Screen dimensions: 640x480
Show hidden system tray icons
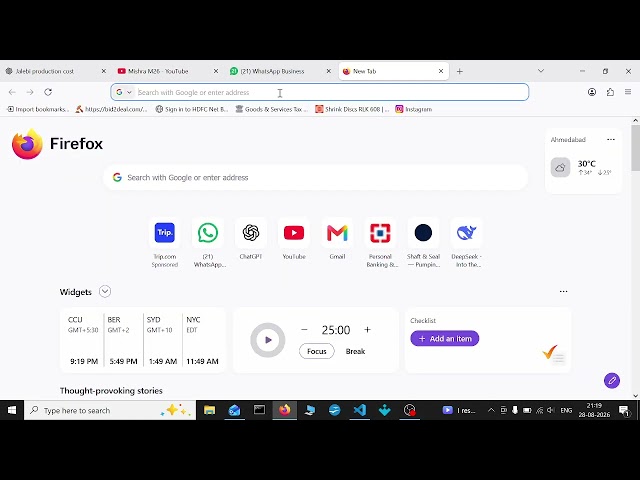tap(491, 411)
